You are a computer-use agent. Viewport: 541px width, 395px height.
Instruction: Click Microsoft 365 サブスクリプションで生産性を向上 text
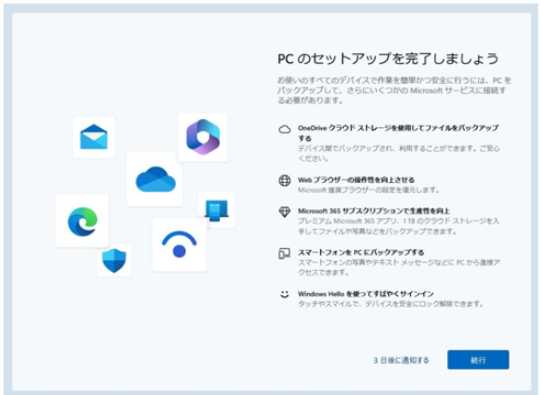pyautogui.click(x=374, y=211)
